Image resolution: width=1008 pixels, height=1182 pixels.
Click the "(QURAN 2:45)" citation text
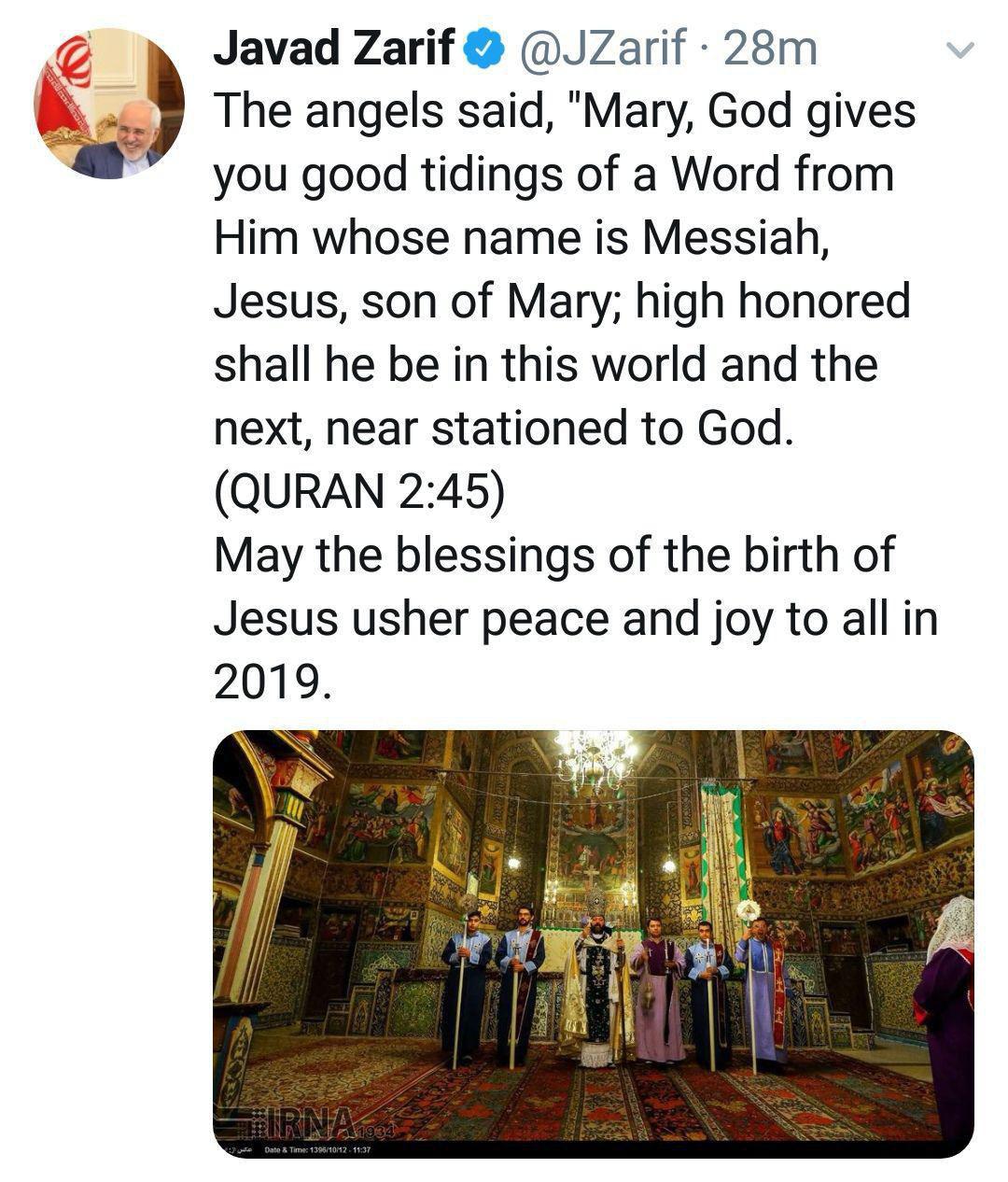pos(359,492)
